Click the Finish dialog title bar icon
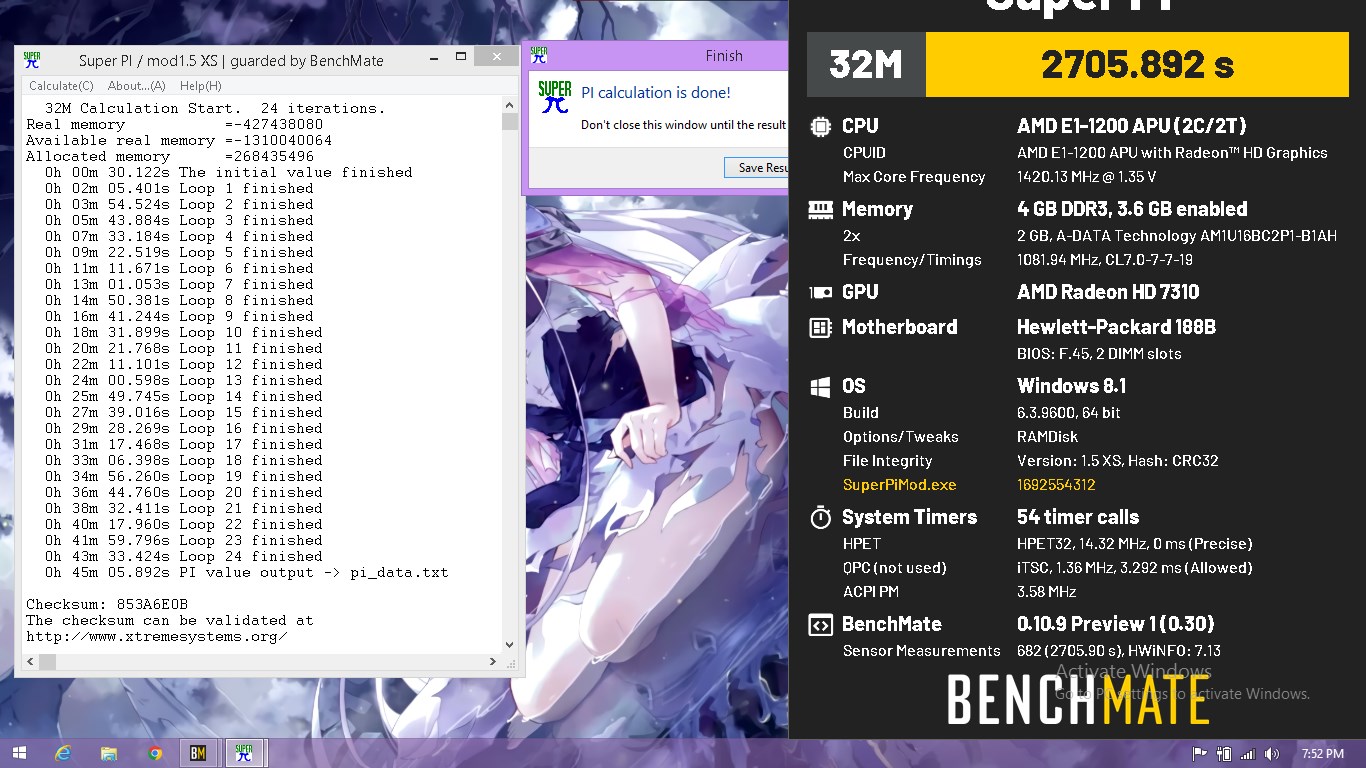 [539, 55]
